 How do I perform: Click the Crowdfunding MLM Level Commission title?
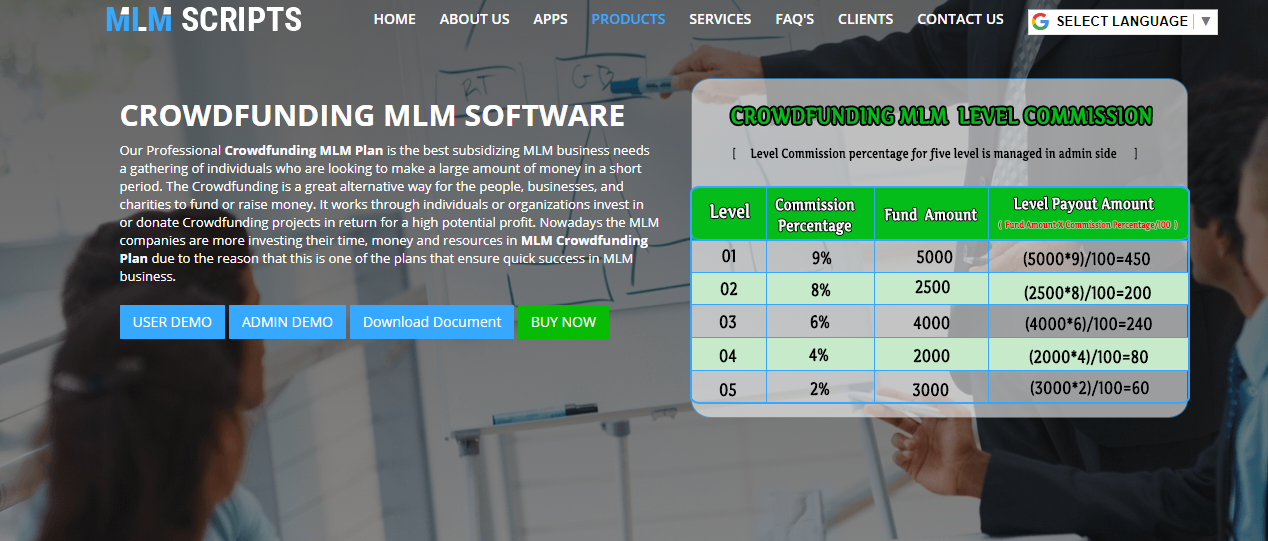tap(940, 116)
